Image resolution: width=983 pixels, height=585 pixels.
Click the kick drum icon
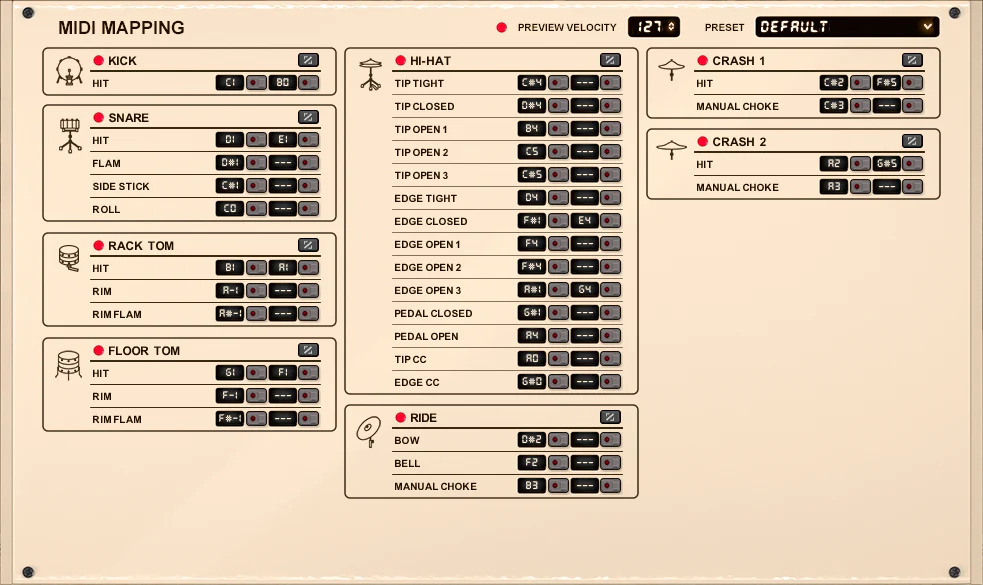click(x=69, y=72)
